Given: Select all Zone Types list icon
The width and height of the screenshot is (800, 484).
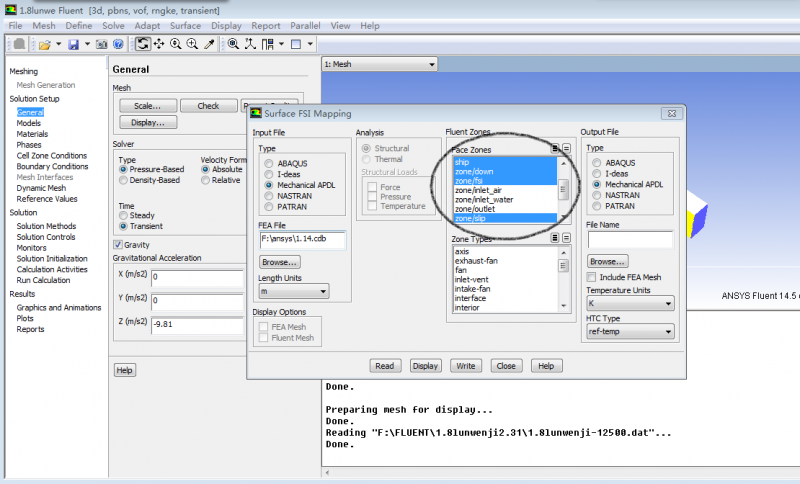Looking at the screenshot, I should click(x=555, y=238).
